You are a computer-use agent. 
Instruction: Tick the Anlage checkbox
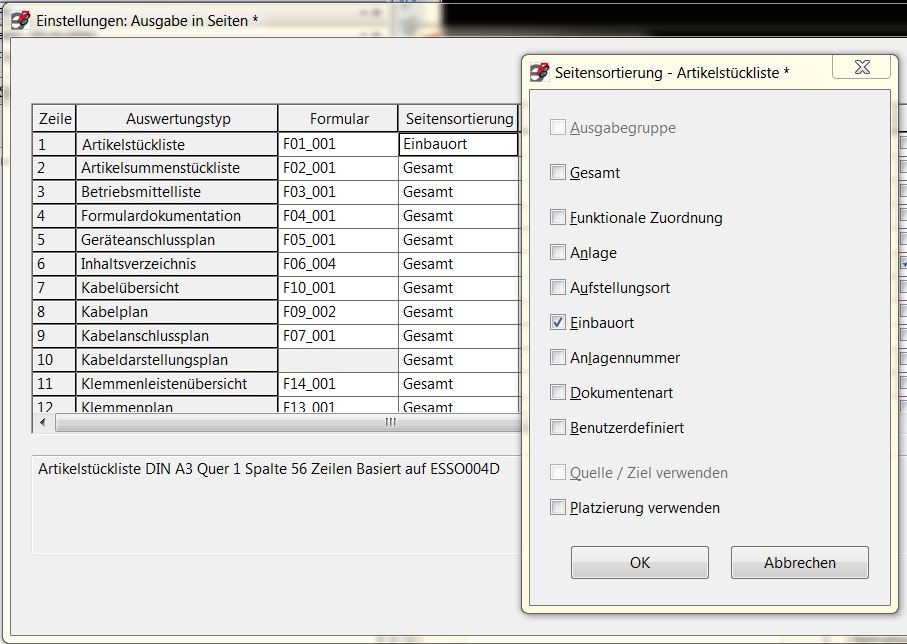click(x=558, y=252)
